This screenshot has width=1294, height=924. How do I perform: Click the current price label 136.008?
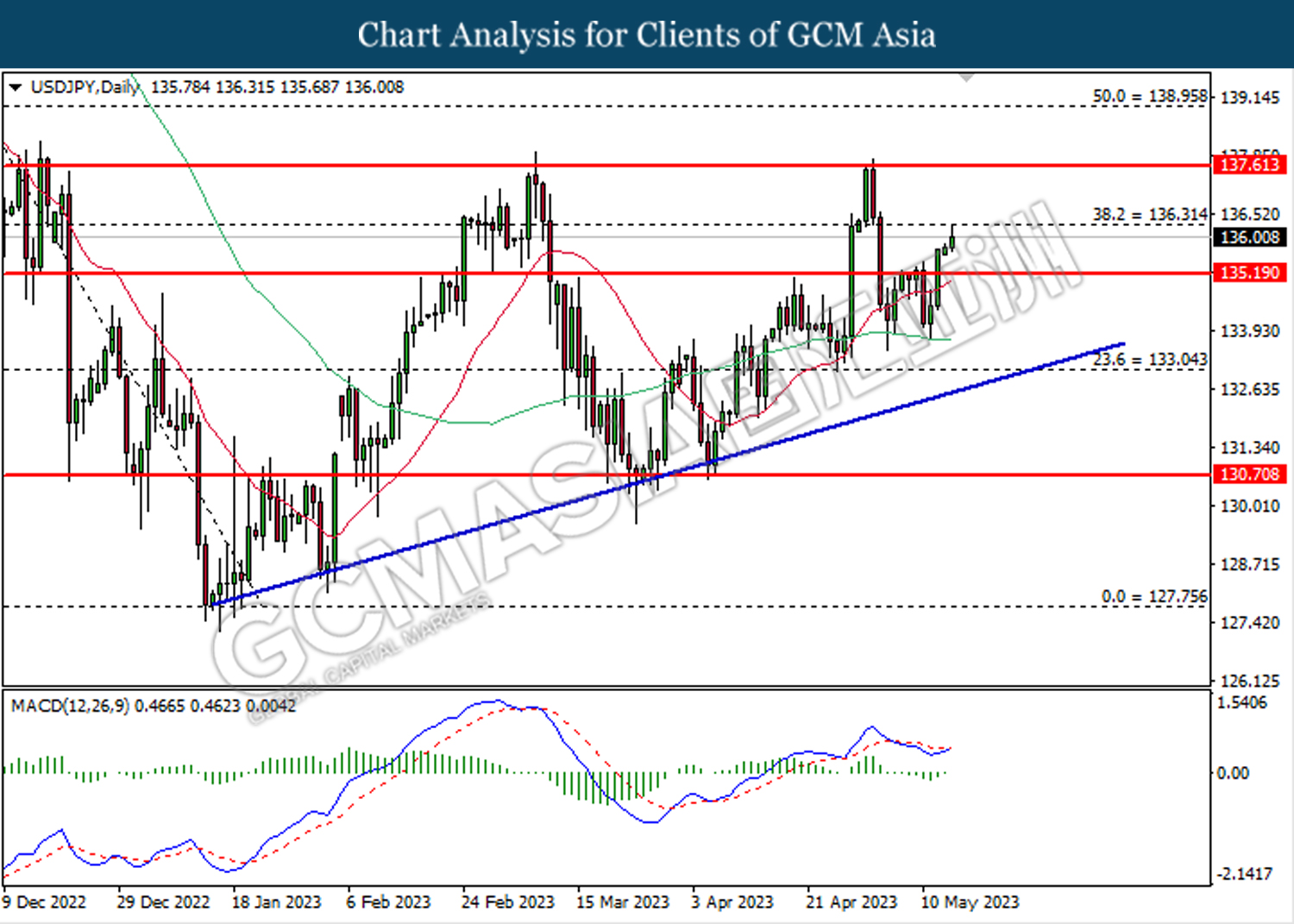(x=1250, y=237)
